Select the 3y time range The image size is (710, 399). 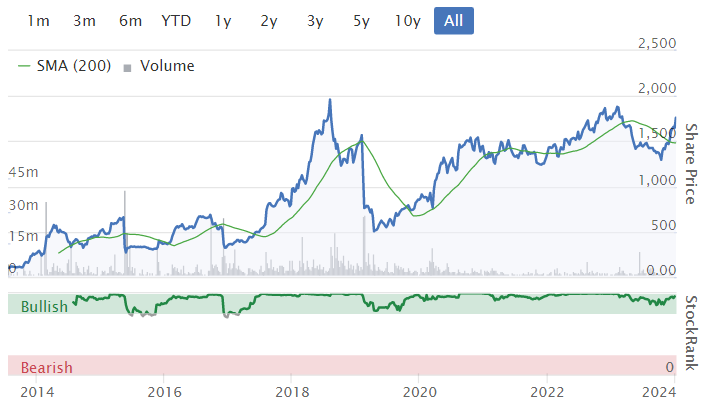315,21
